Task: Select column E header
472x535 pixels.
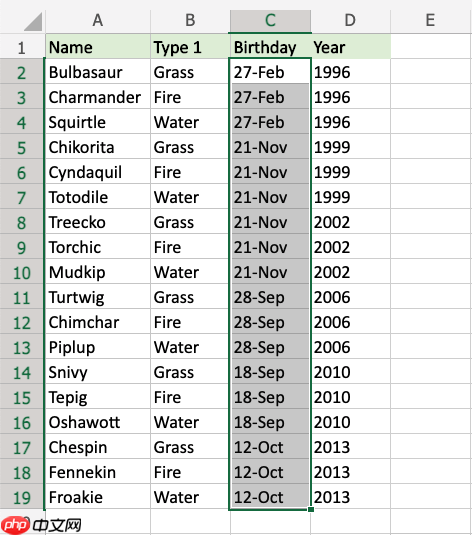Action: [431, 21]
